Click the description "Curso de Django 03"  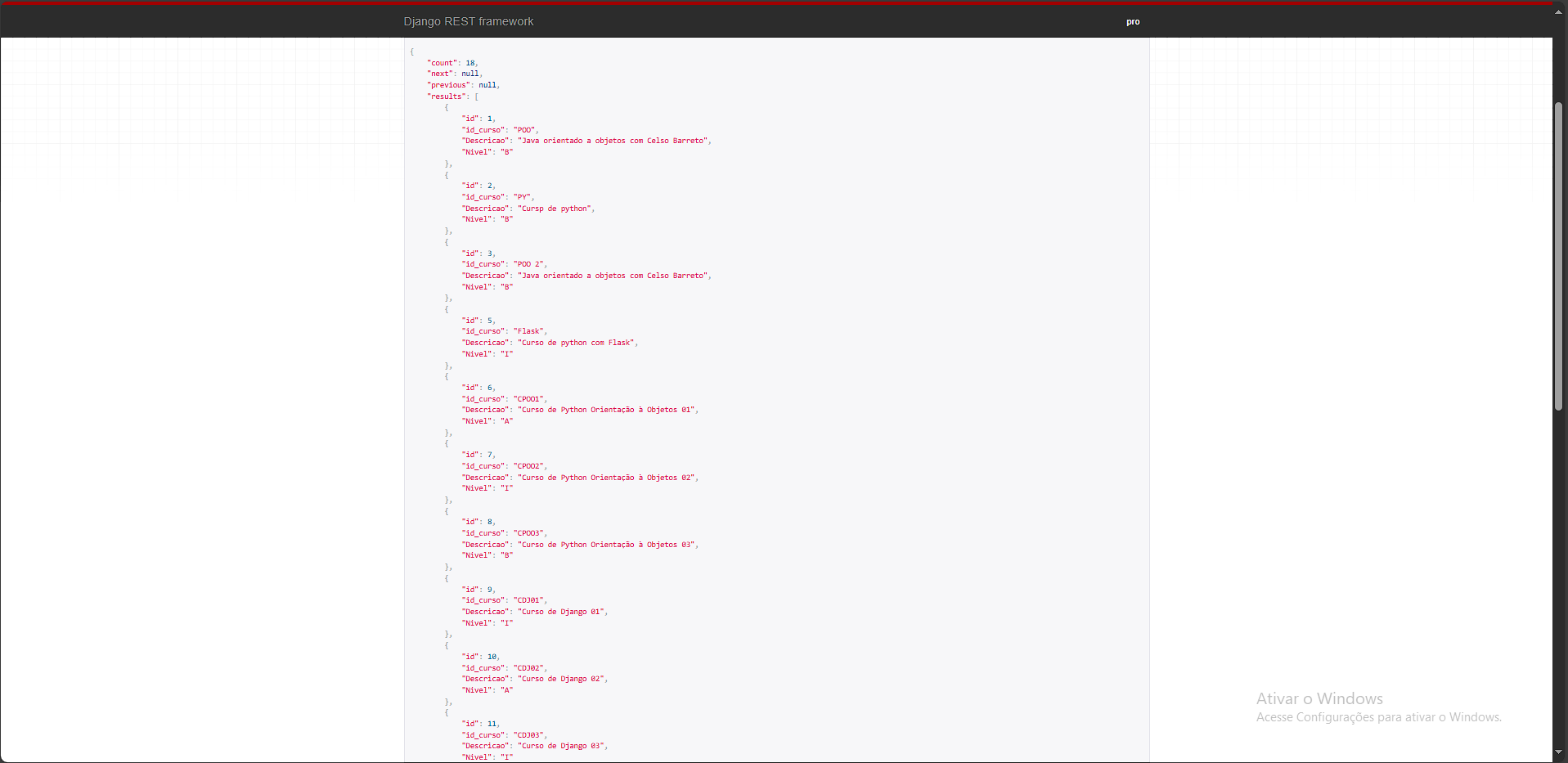[x=561, y=746]
